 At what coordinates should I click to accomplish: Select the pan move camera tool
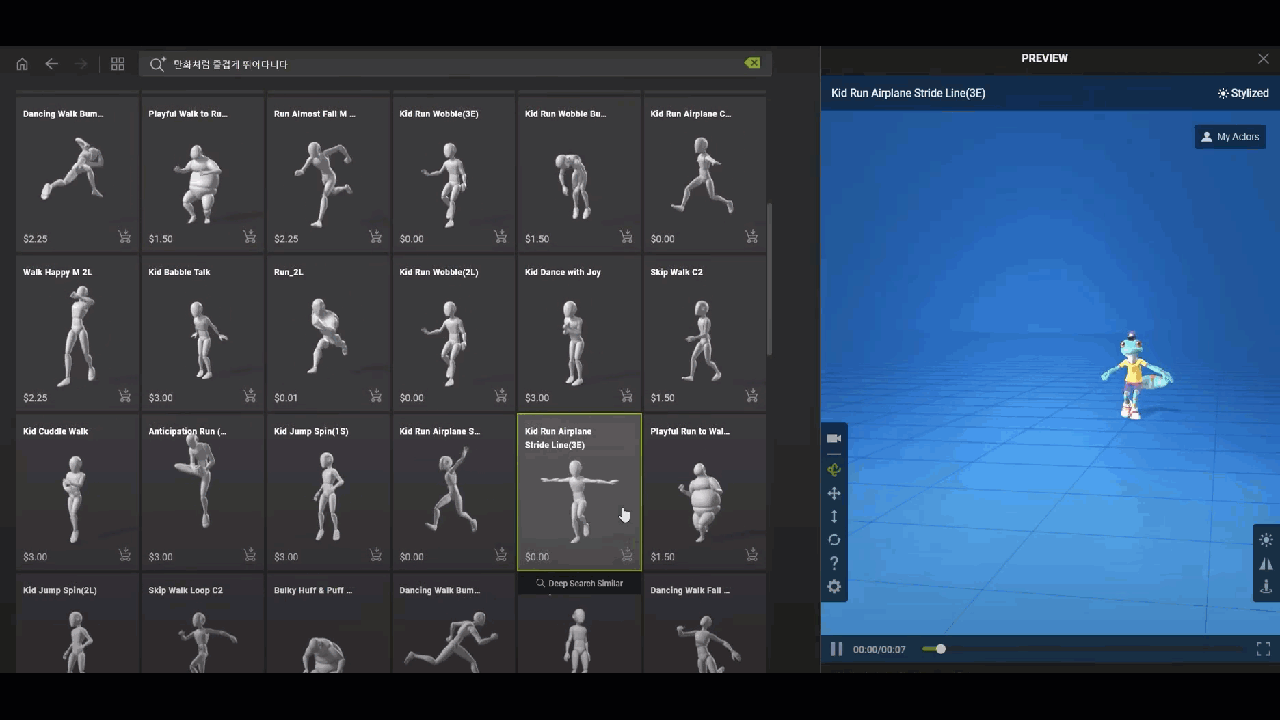click(x=834, y=493)
